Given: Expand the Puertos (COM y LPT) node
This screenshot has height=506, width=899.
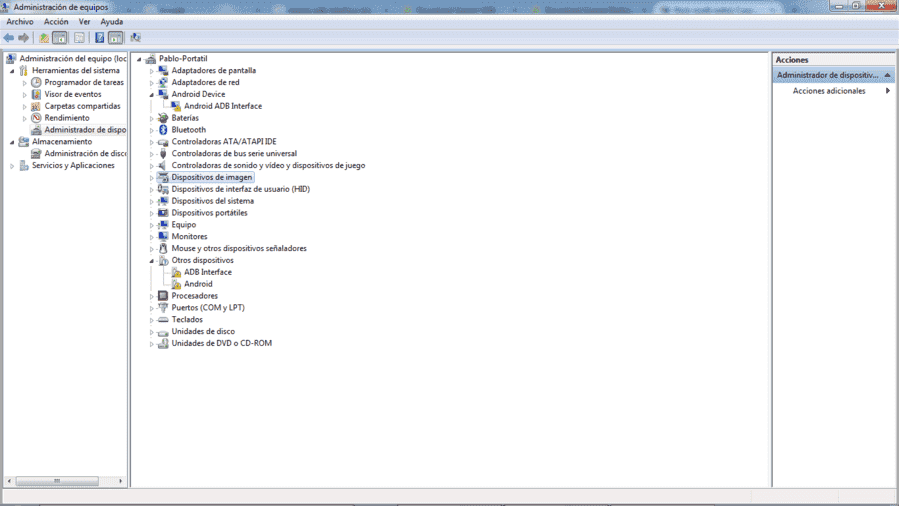Looking at the screenshot, I should click(151, 308).
